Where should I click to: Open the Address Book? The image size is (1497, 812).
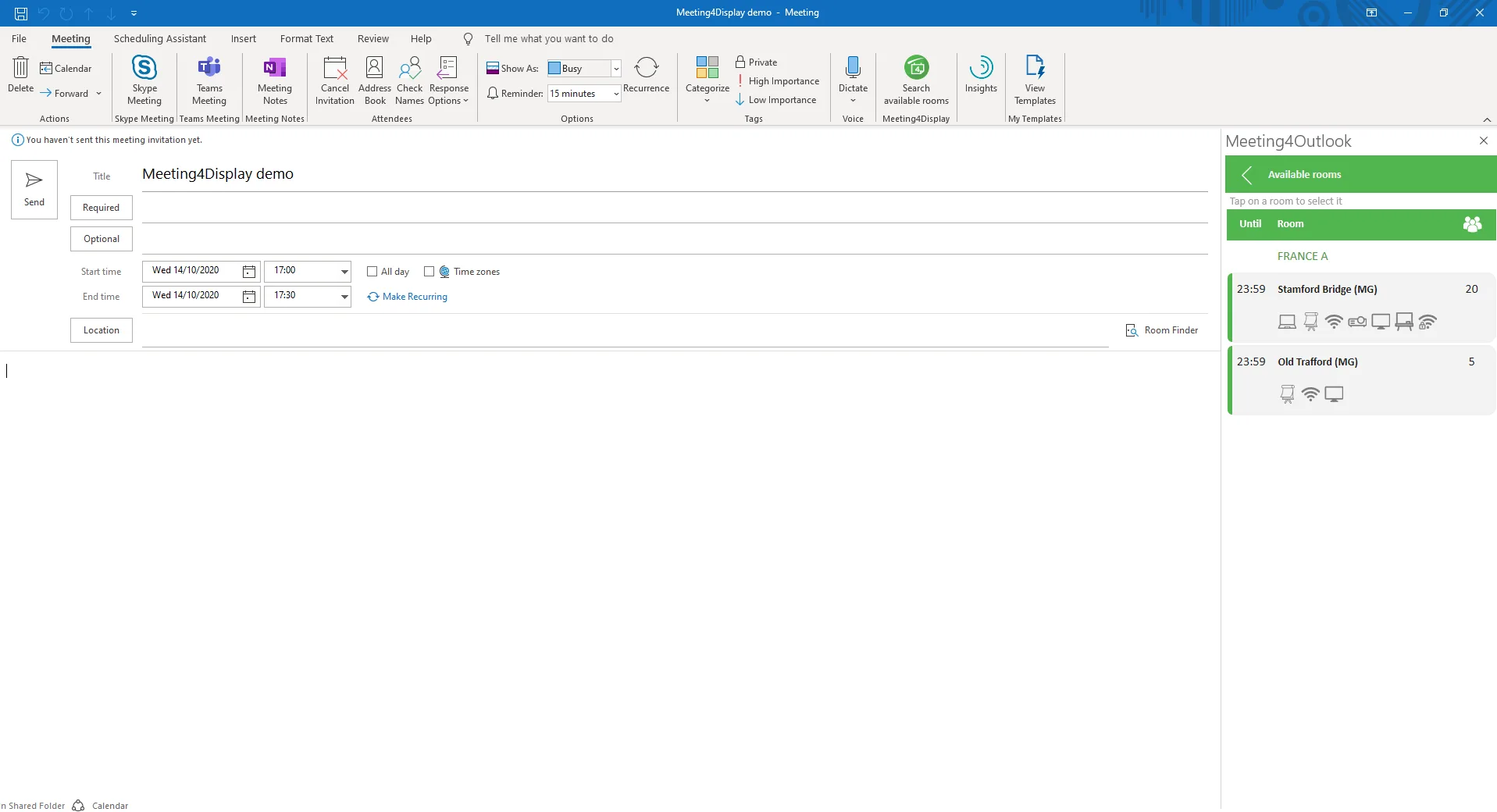(x=375, y=80)
